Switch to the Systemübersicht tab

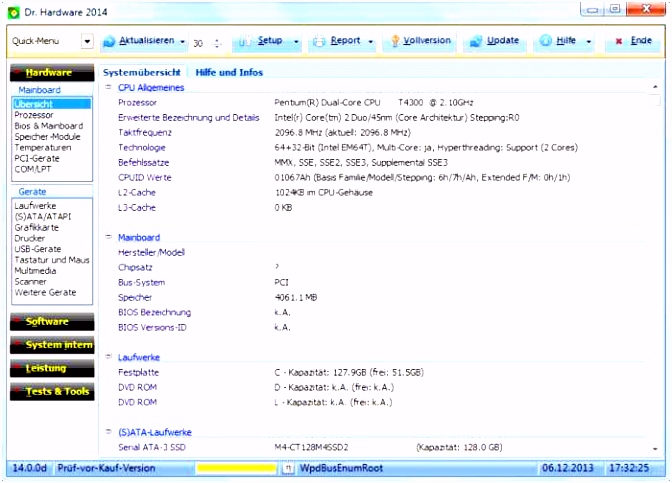pyautogui.click(x=142, y=72)
